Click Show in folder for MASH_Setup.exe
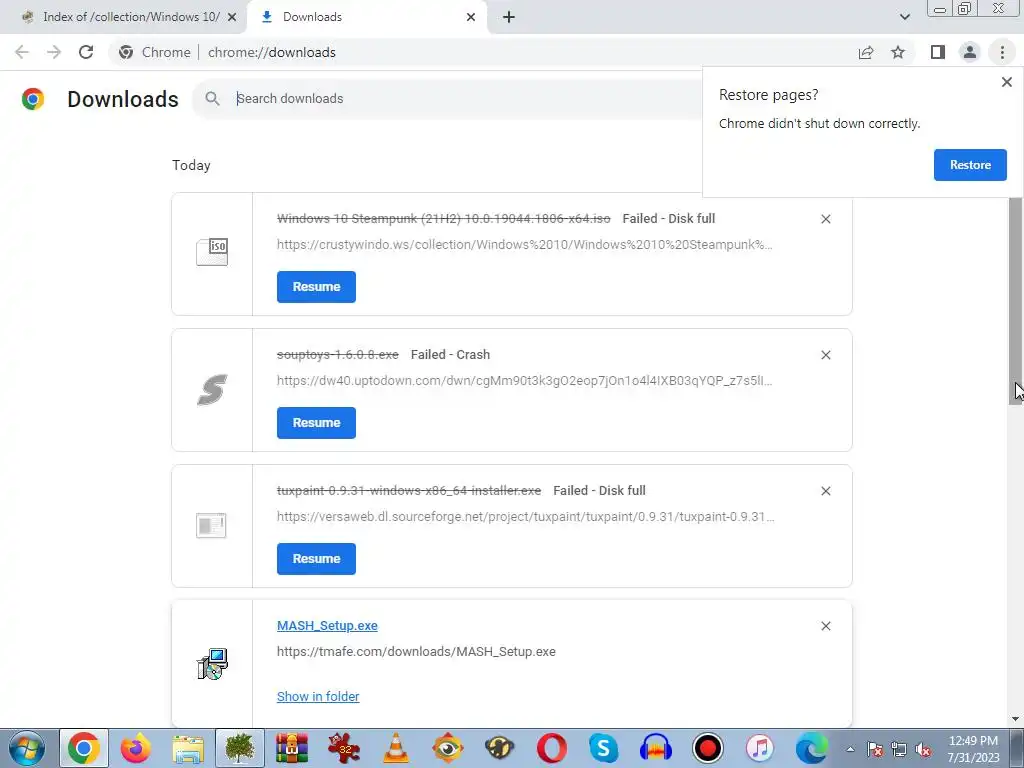The height and width of the screenshot is (768, 1024). (318, 696)
